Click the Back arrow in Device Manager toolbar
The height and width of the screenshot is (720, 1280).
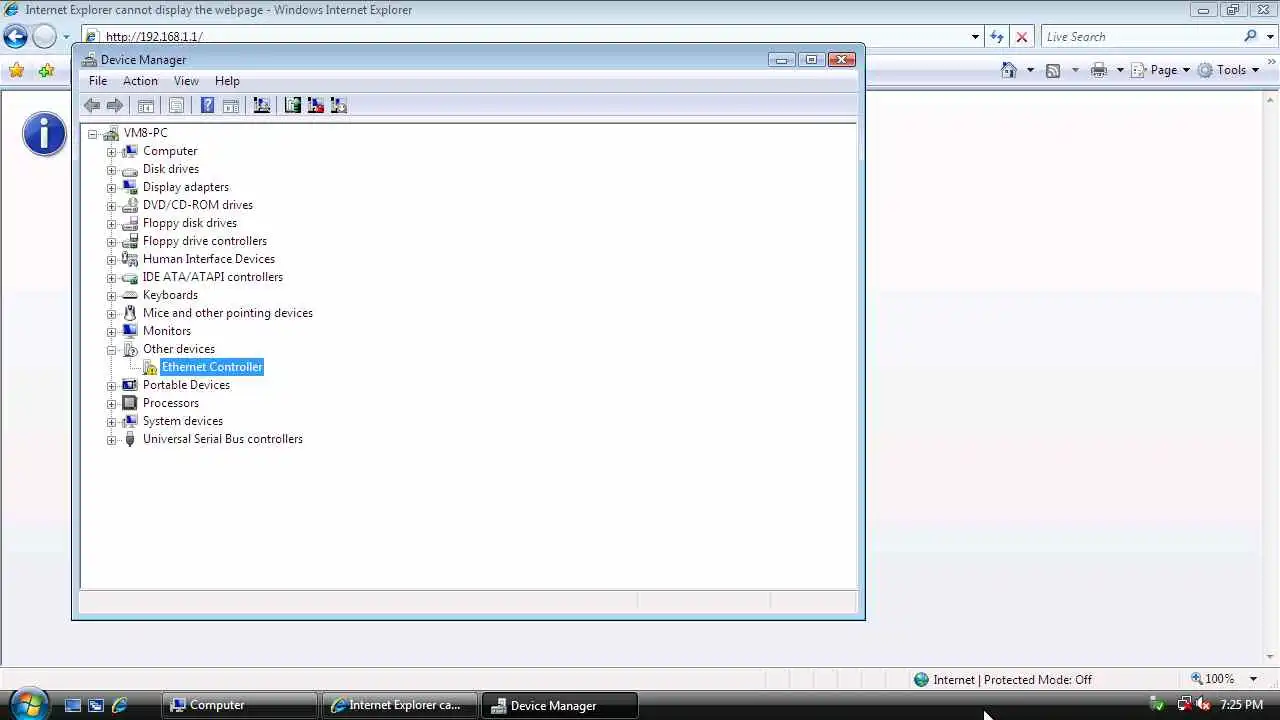(92, 105)
